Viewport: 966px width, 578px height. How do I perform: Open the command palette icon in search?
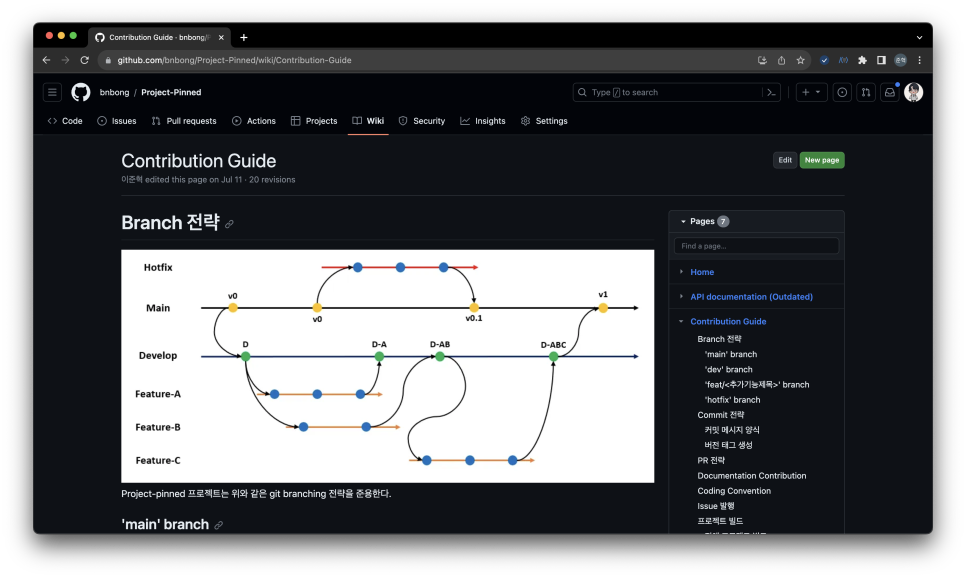pos(771,92)
